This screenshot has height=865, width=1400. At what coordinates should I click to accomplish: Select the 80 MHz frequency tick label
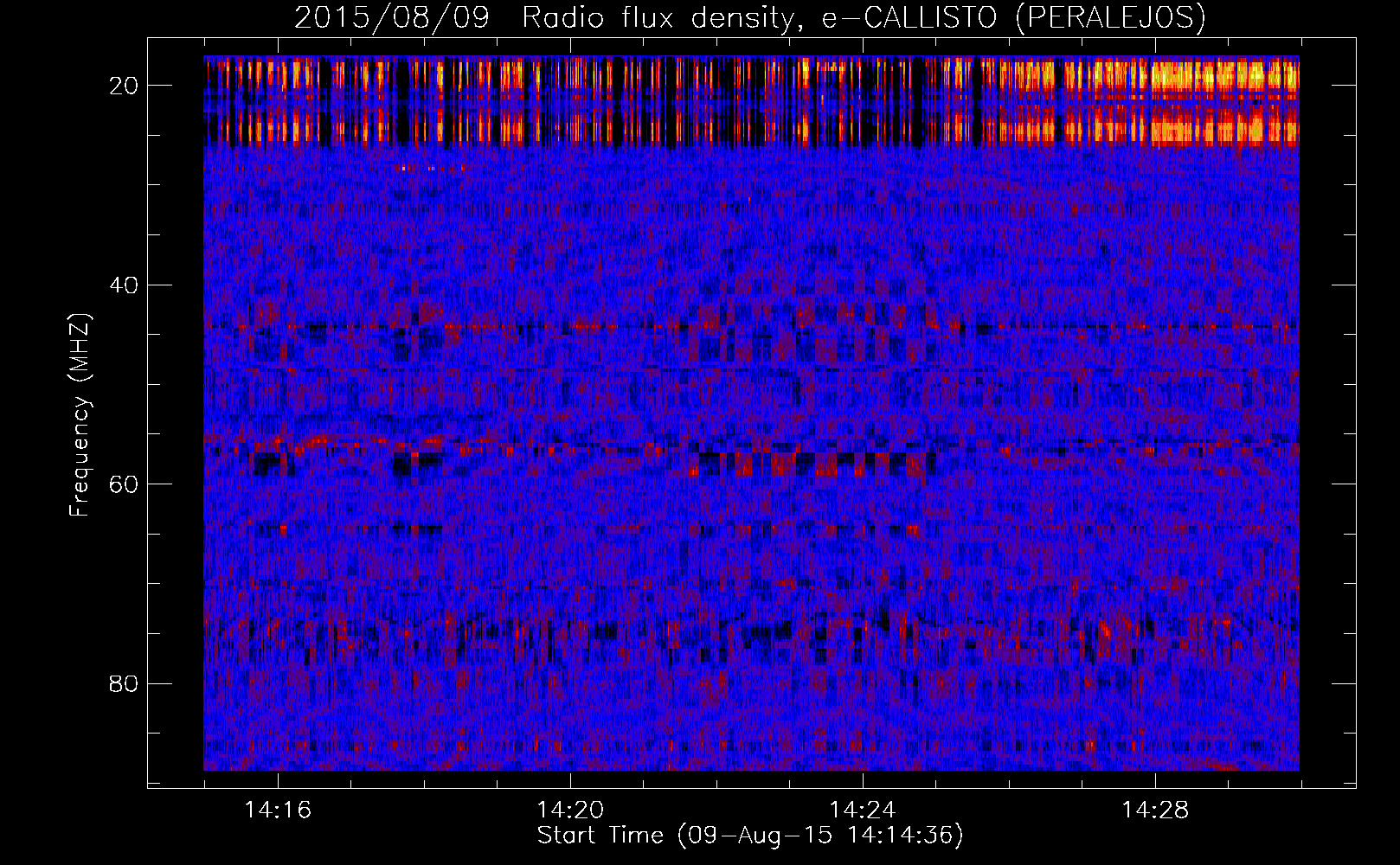125,683
